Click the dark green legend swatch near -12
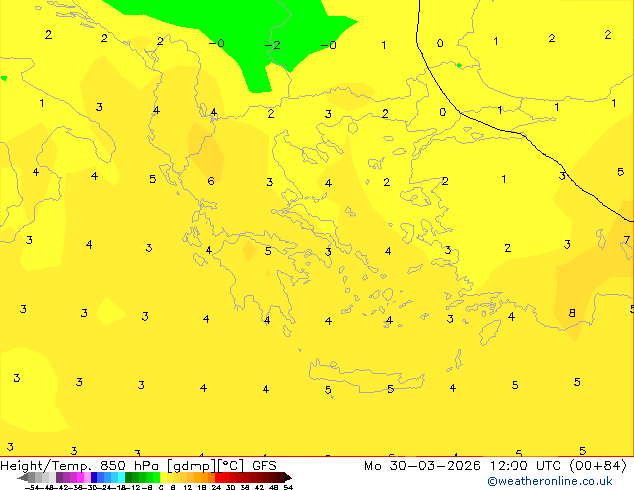 click(x=129, y=477)
